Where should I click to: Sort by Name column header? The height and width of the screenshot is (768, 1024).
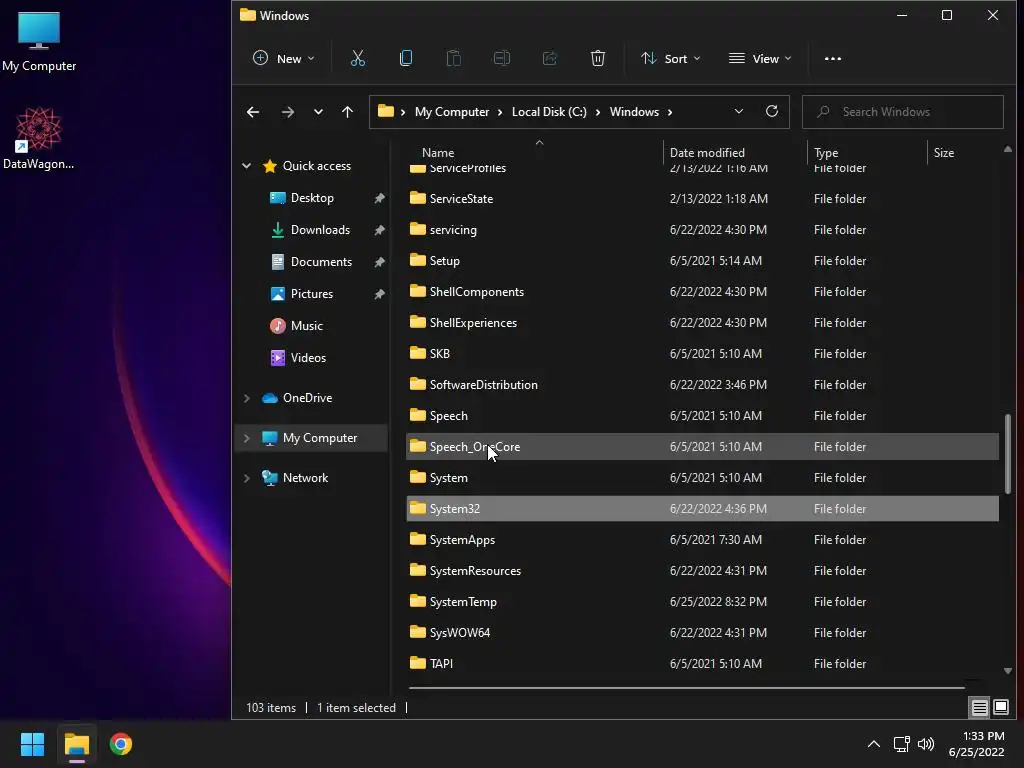pos(438,153)
